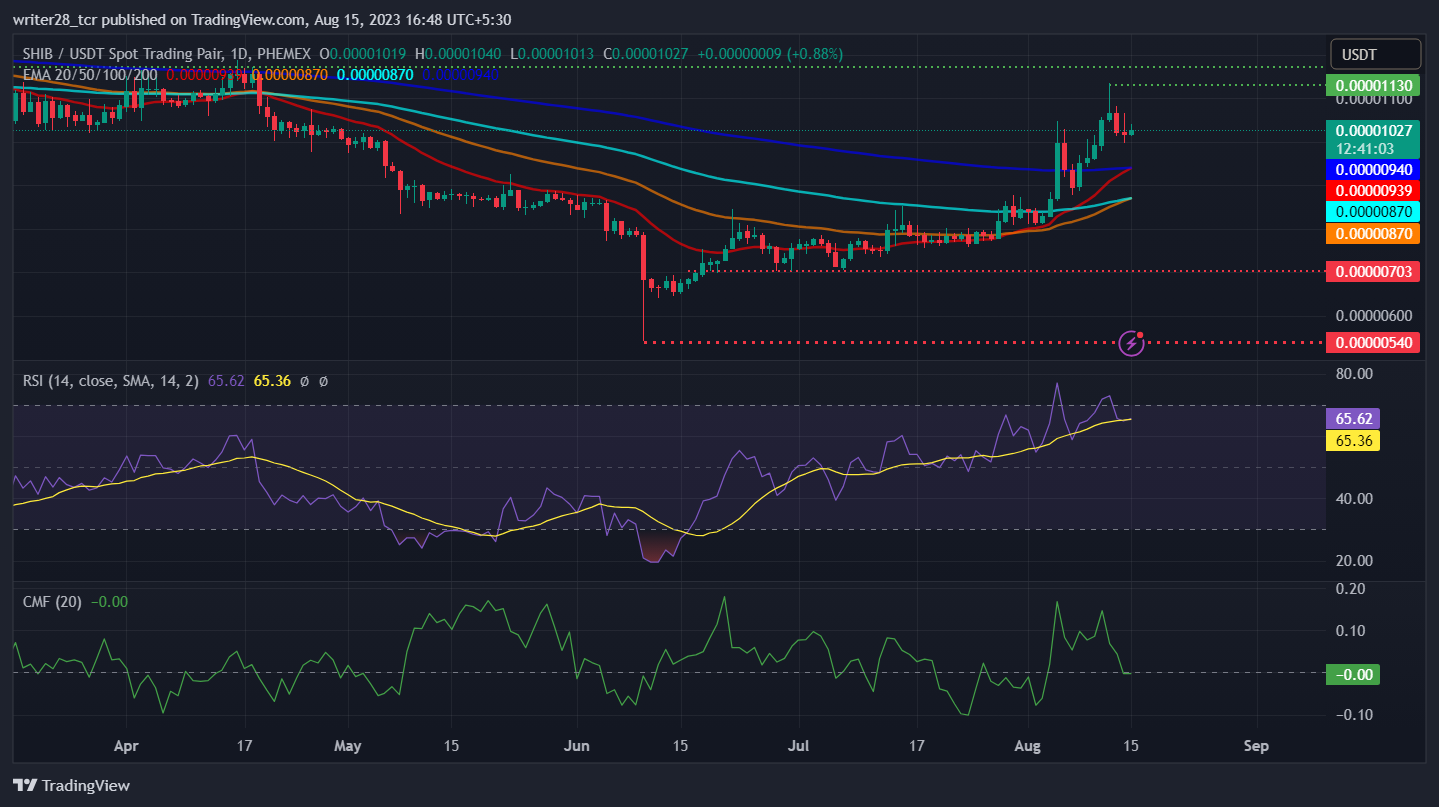Open the USDT currency selector
This screenshot has width=1439, height=807.
(x=1375, y=54)
